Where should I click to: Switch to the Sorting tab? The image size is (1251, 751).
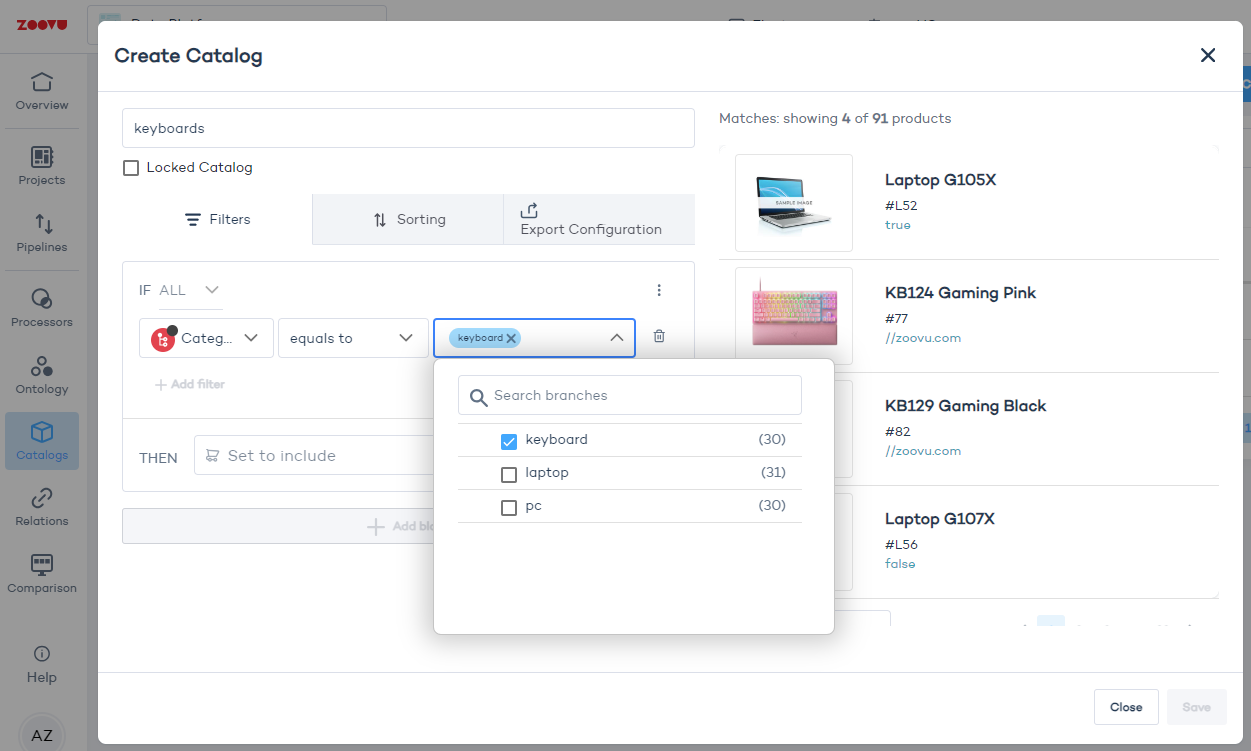pos(408,220)
